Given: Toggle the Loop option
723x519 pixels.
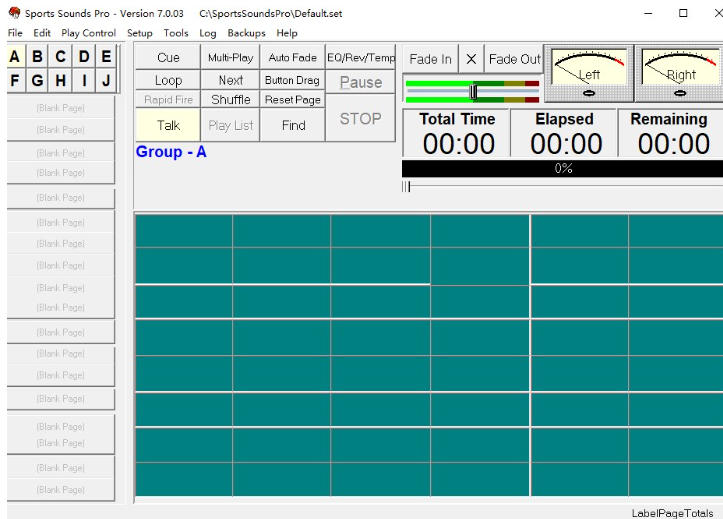Looking at the screenshot, I should (x=168, y=80).
